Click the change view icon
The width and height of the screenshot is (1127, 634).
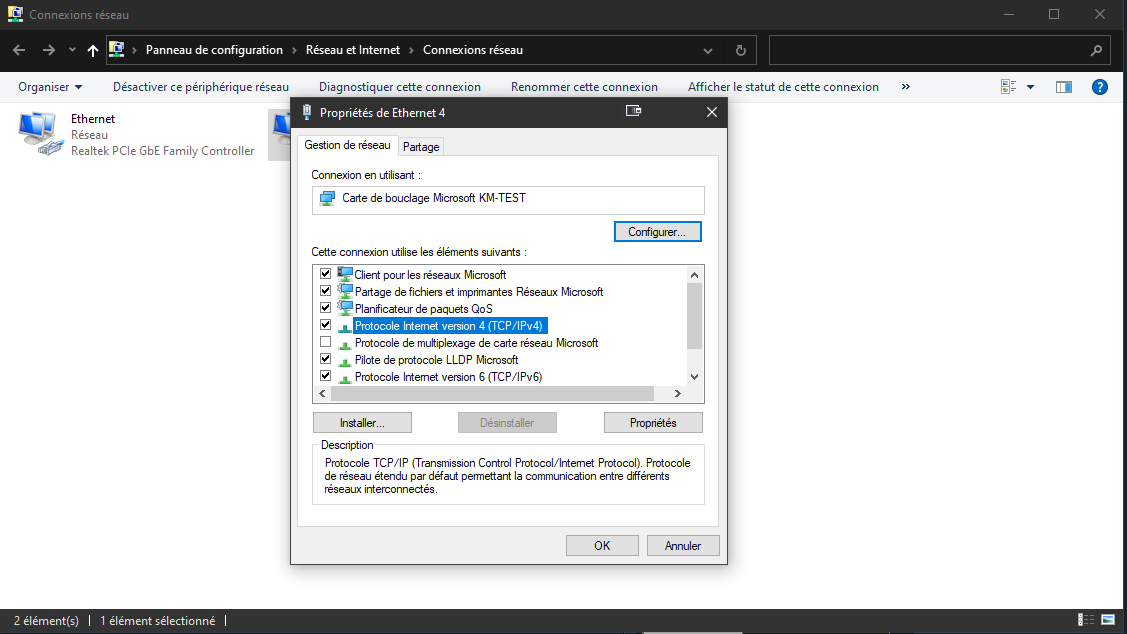coord(1008,87)
